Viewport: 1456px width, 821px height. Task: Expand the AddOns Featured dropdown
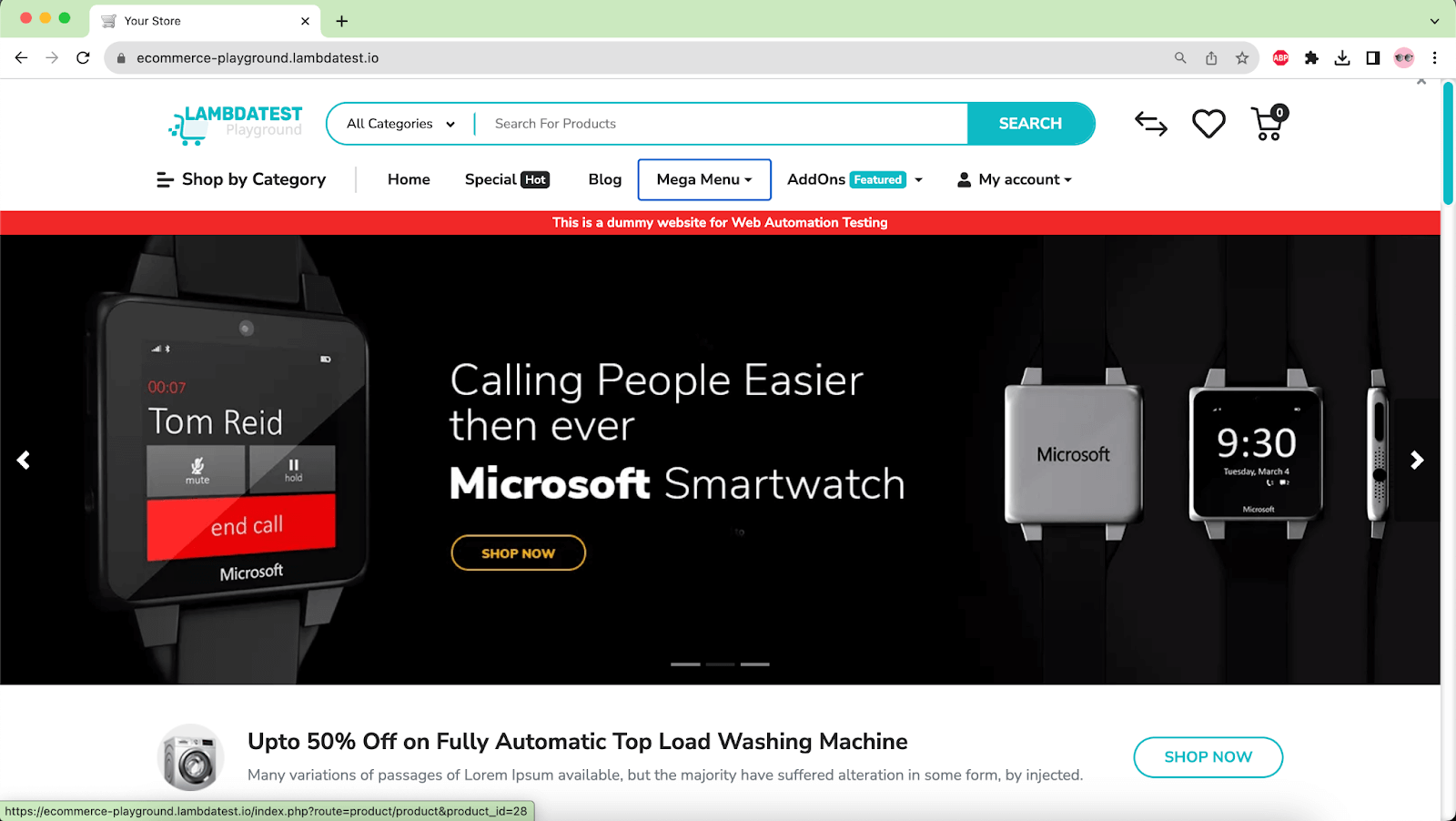point(854,180)
